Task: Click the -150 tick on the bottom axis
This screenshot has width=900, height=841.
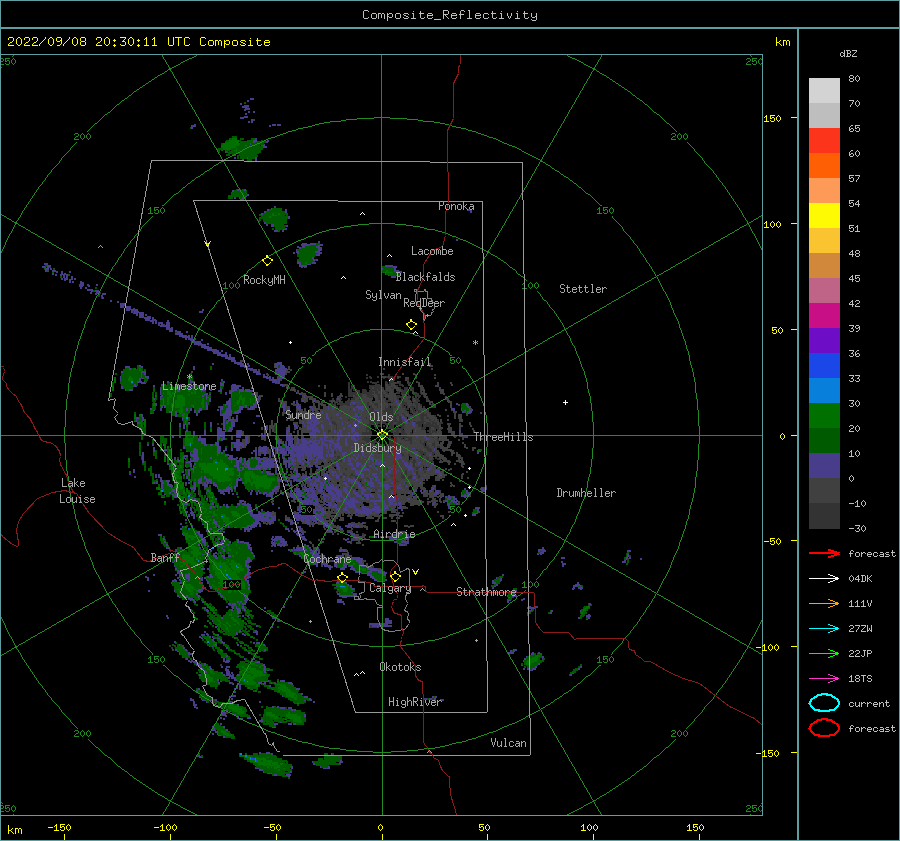Action: [x=59, y=827]
